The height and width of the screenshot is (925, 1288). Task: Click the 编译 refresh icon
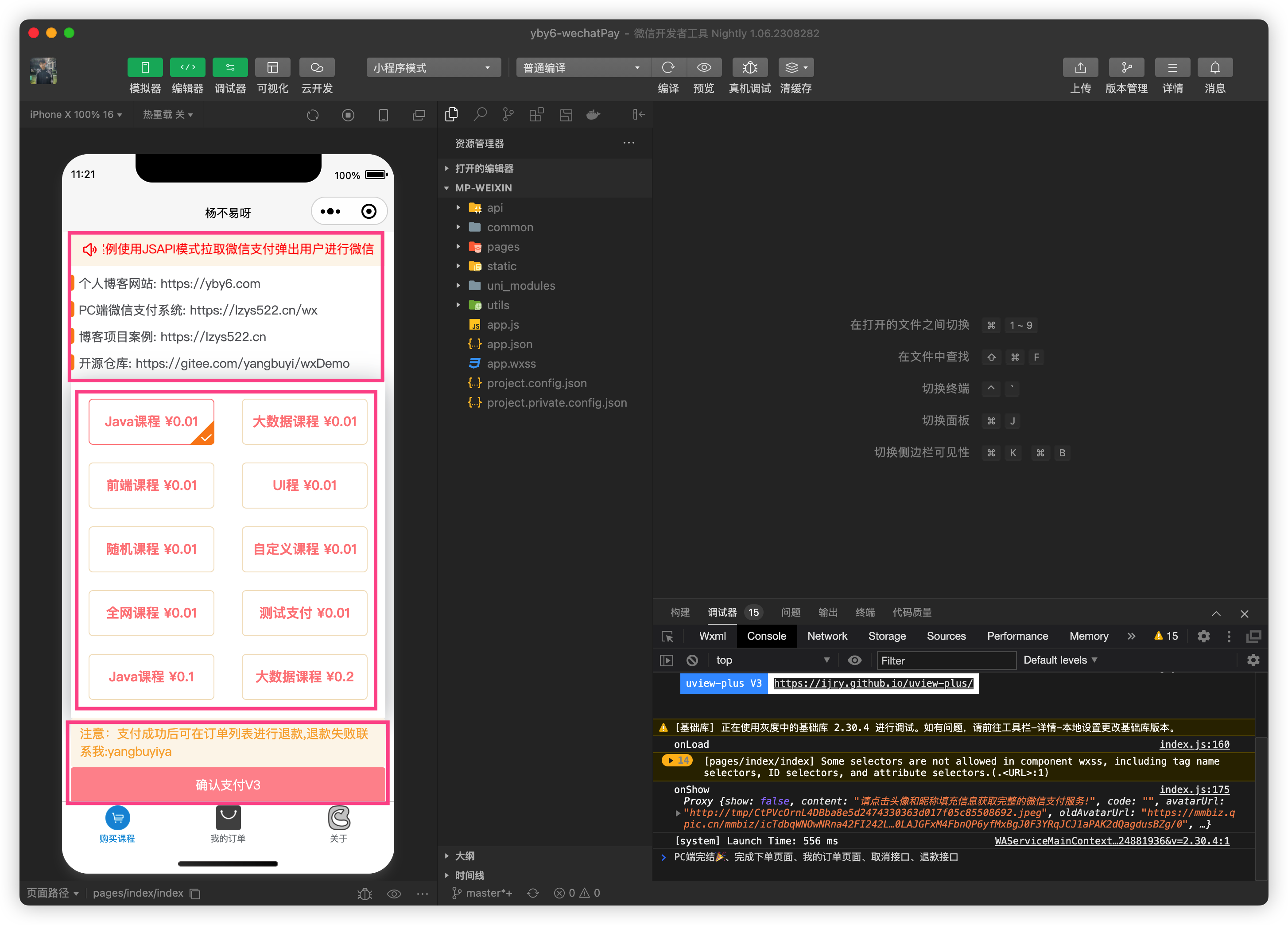(x=668, y=68)
